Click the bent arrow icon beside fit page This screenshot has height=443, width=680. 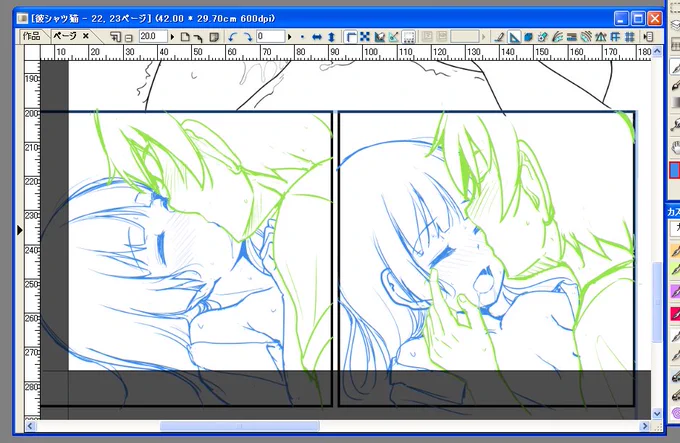[x=198, y=37]
